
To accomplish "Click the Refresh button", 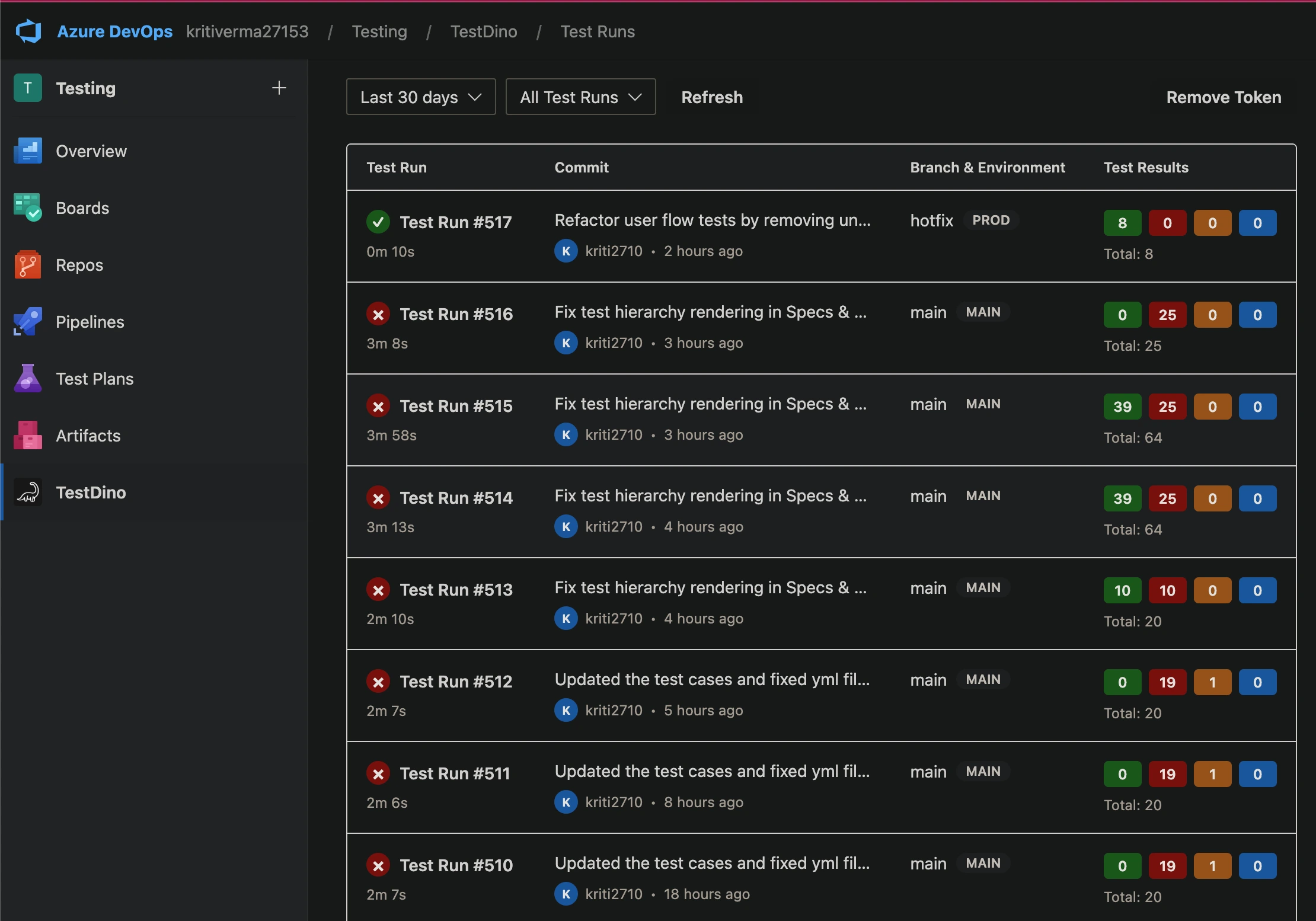I will pos(711,97).
